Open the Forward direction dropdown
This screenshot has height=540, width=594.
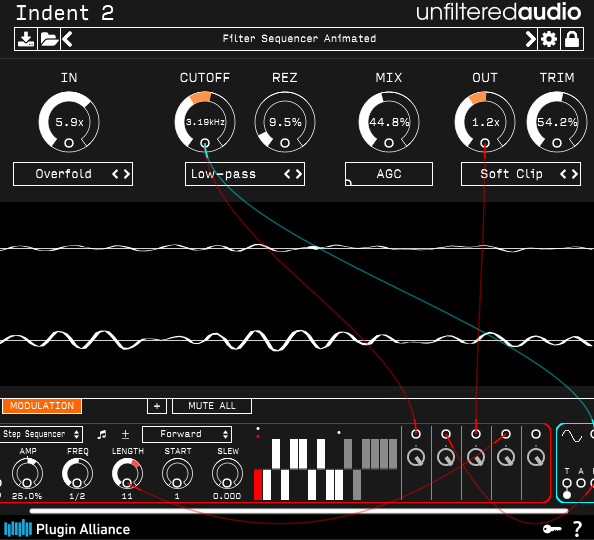[x=187, y=434]
